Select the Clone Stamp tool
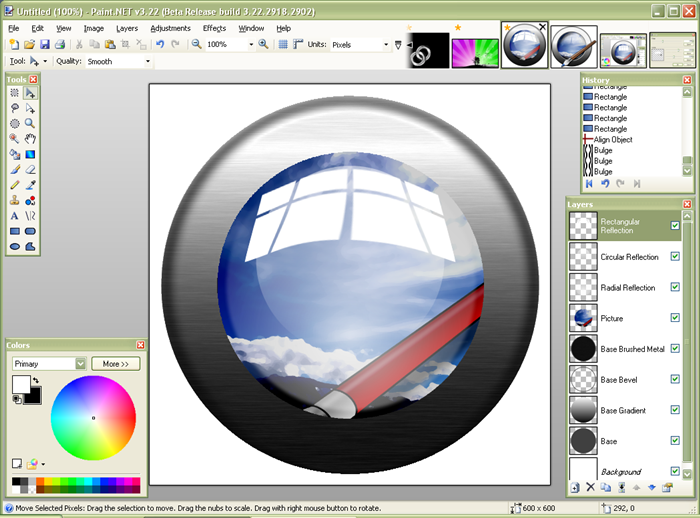This screenshot has height=518, width=700. click(15, 201)
